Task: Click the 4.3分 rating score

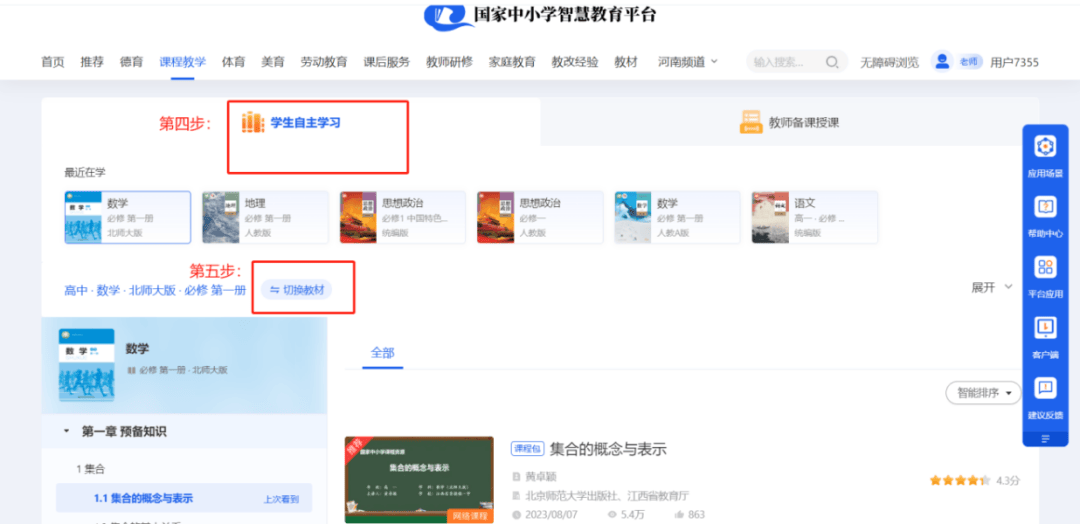Action: [1008, 480]
